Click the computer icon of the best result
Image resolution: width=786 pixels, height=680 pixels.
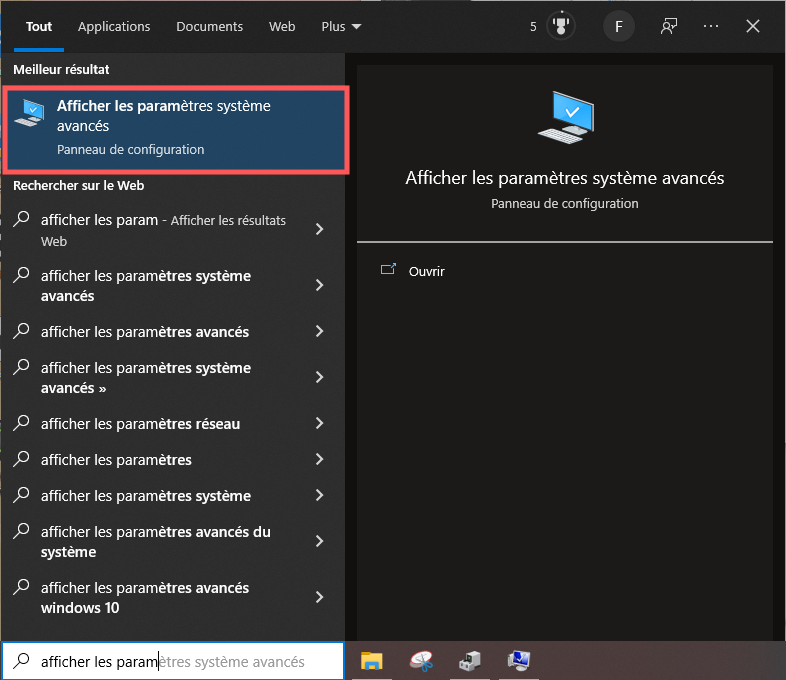pos(29,113)
